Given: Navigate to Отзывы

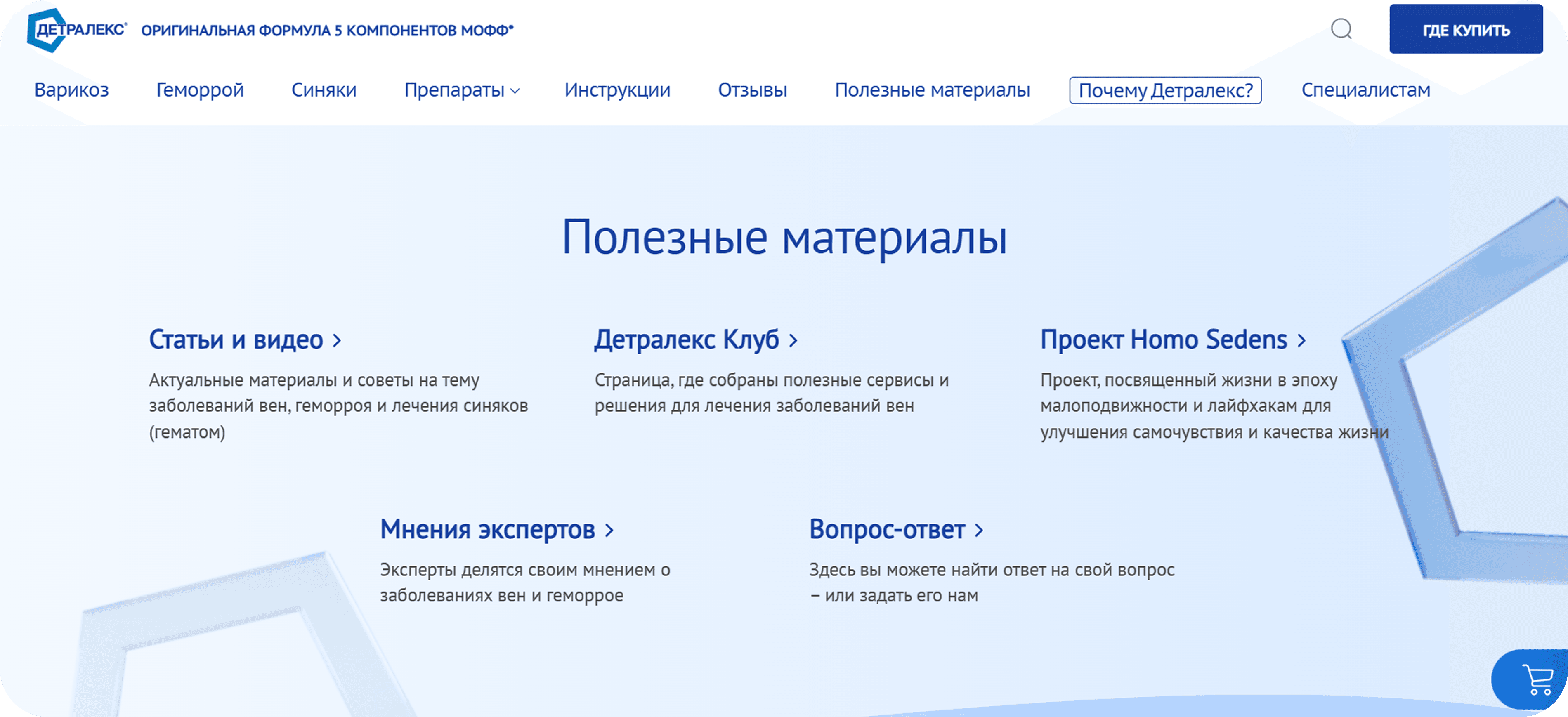Looking at the screenshot, I should tap(752, 90).
